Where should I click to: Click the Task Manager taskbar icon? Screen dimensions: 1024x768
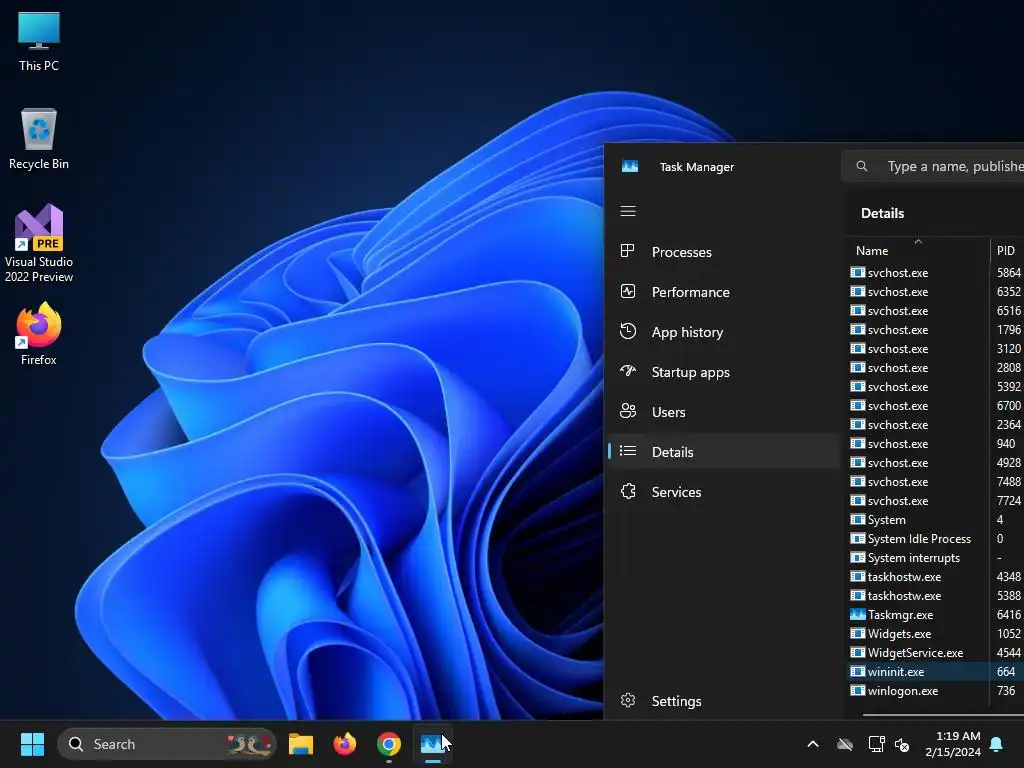point(432,744)
